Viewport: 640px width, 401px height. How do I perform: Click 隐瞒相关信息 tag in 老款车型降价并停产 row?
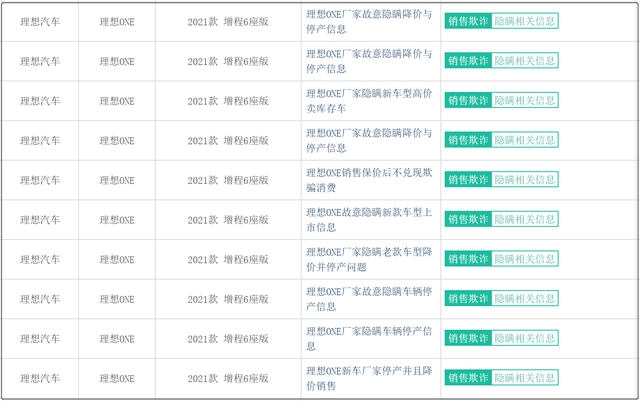point(525,259)
